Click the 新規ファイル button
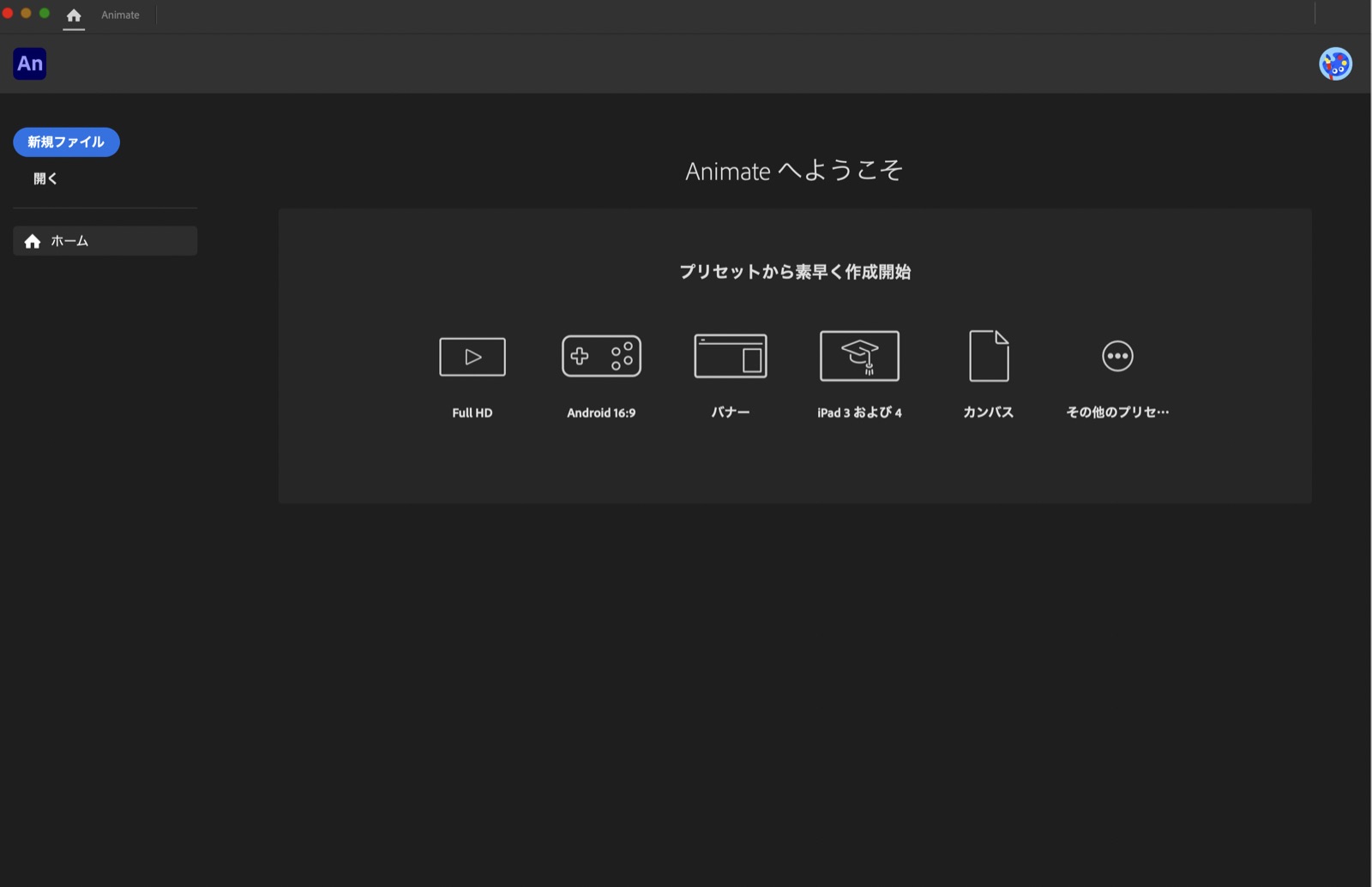Screen dimensions: 1372x887 tap(66, 142)
